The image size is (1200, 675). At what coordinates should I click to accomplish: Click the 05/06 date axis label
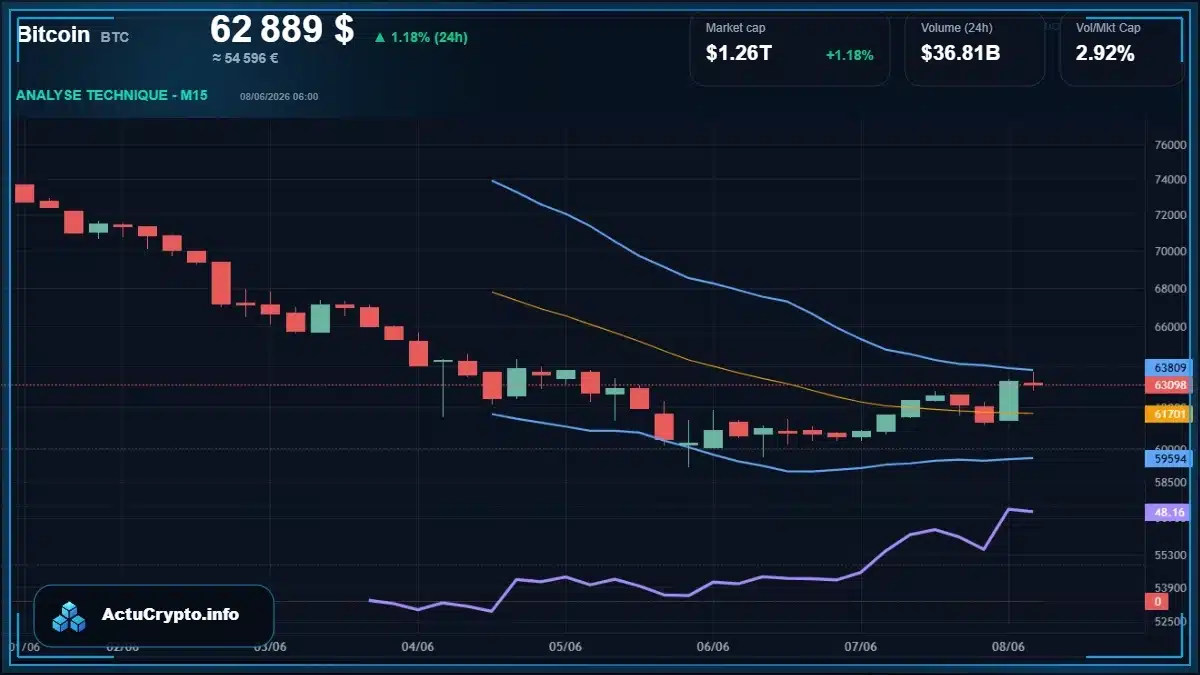pyautogui.click(x=565, y=647)
